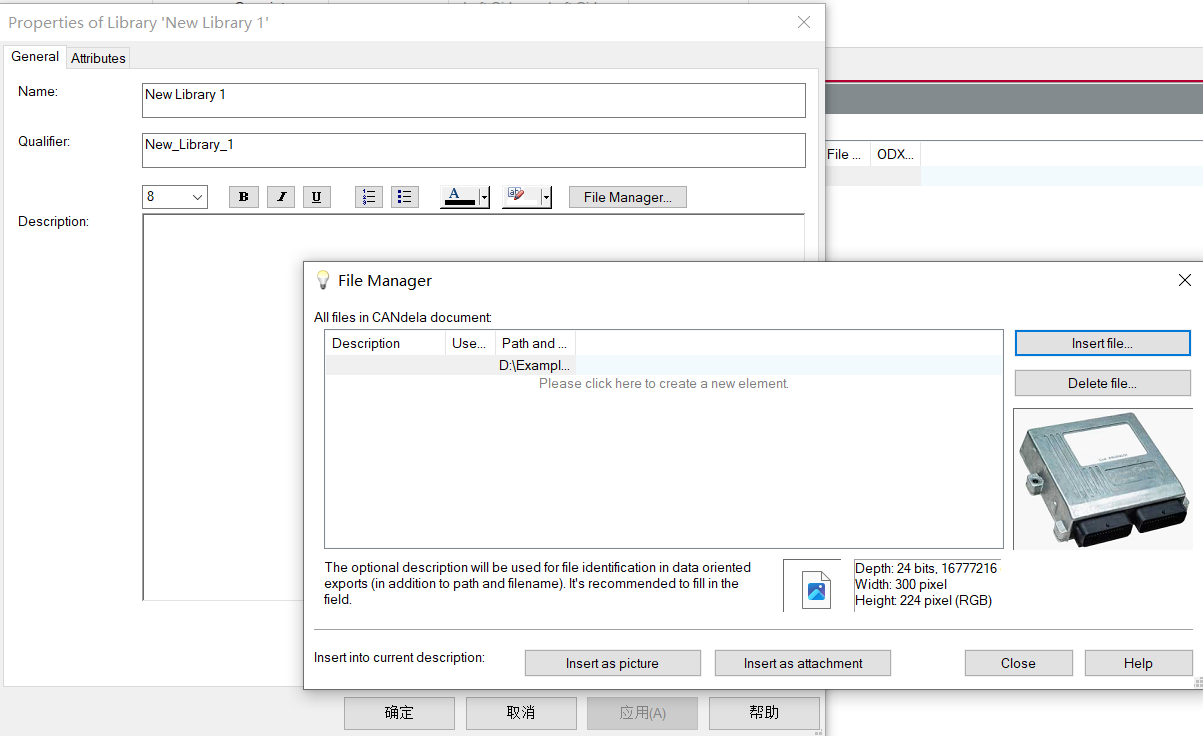Screen dimensions: 1203x736
Task: Close the Properties of Library dialog with X
Action: click(804, 22)
